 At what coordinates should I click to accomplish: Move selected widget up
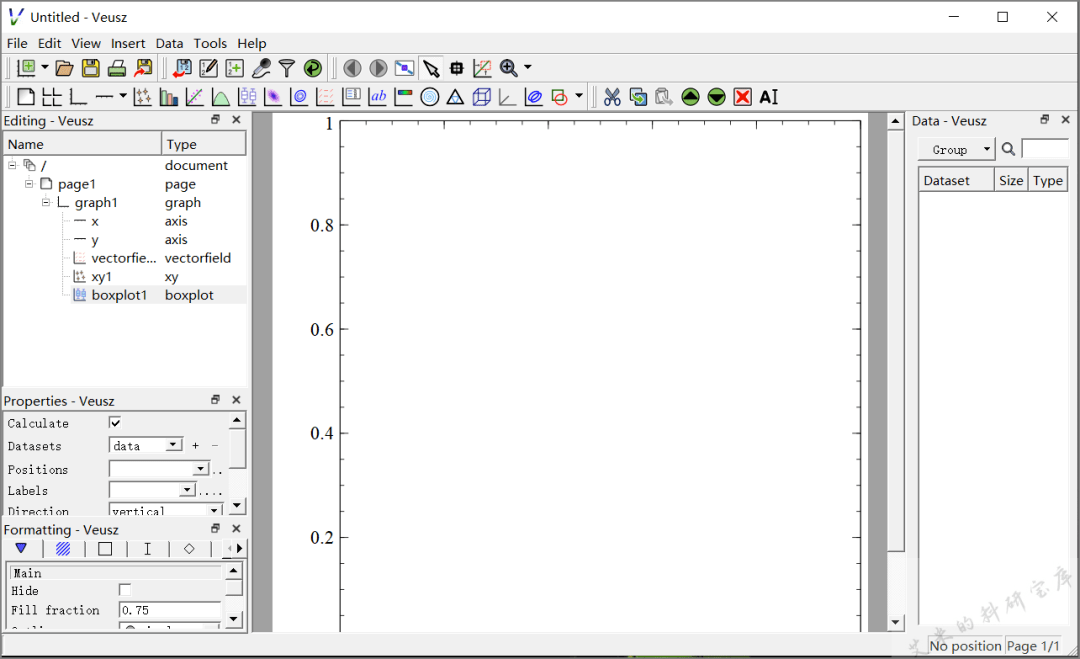click(x=690, y=97)
